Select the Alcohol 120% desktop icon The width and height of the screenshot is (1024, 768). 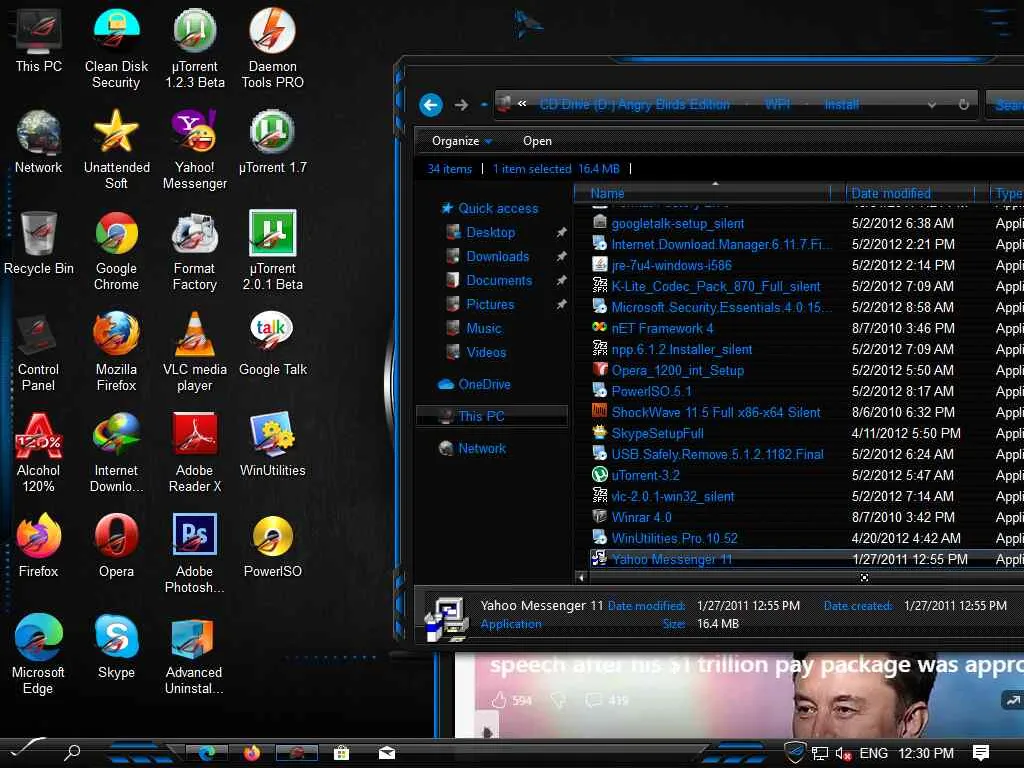(38, 438)
